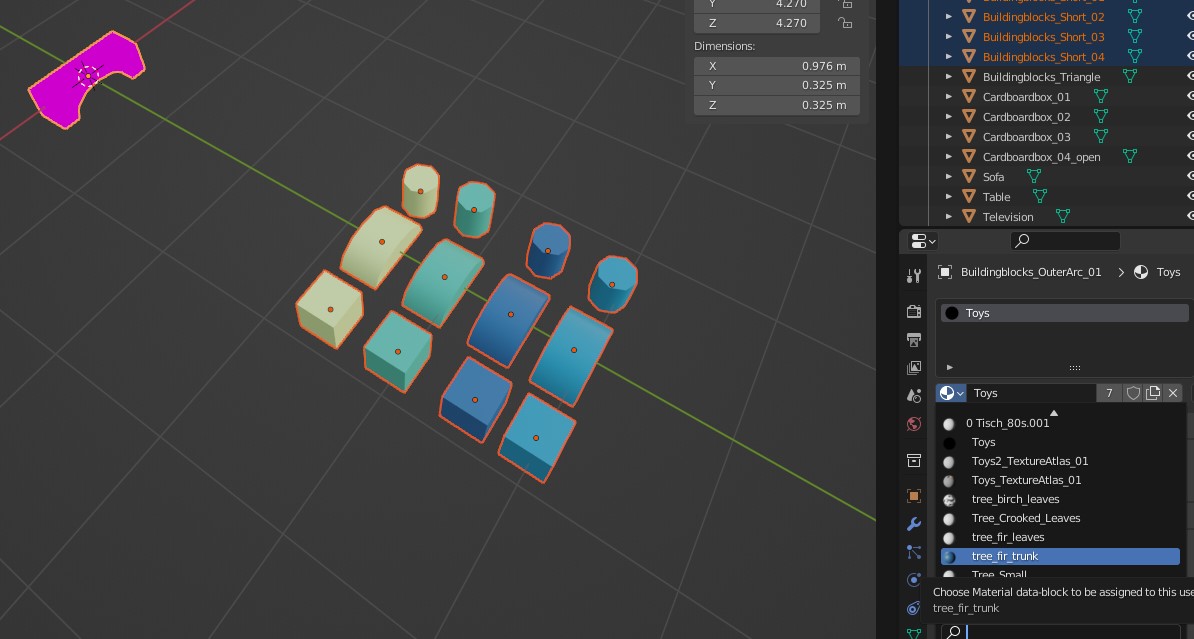
Task: Hide Cardboardbox_02 with its eye icon
Action: 1190,117
